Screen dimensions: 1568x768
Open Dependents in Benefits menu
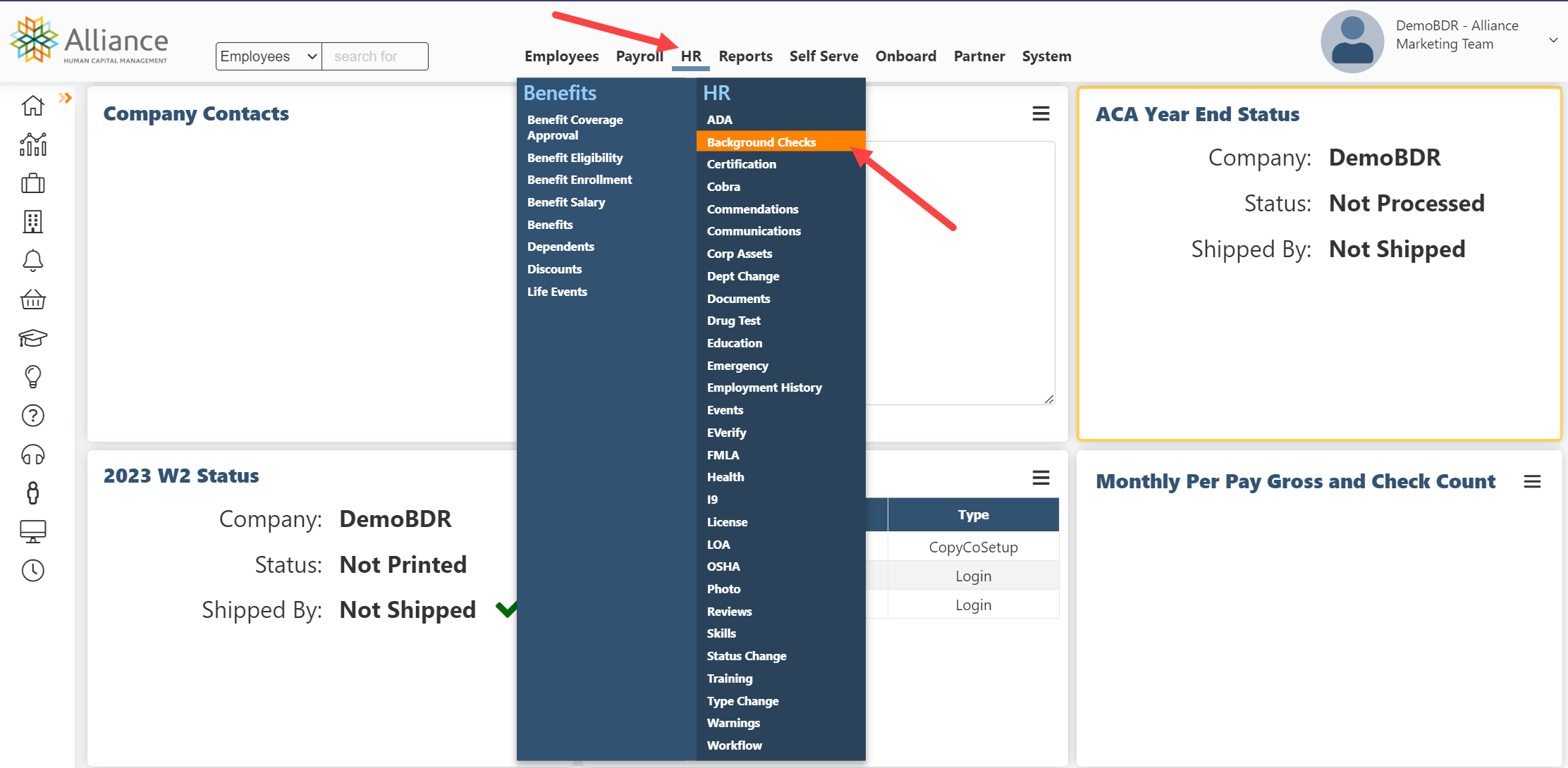[x=561, y=247]
